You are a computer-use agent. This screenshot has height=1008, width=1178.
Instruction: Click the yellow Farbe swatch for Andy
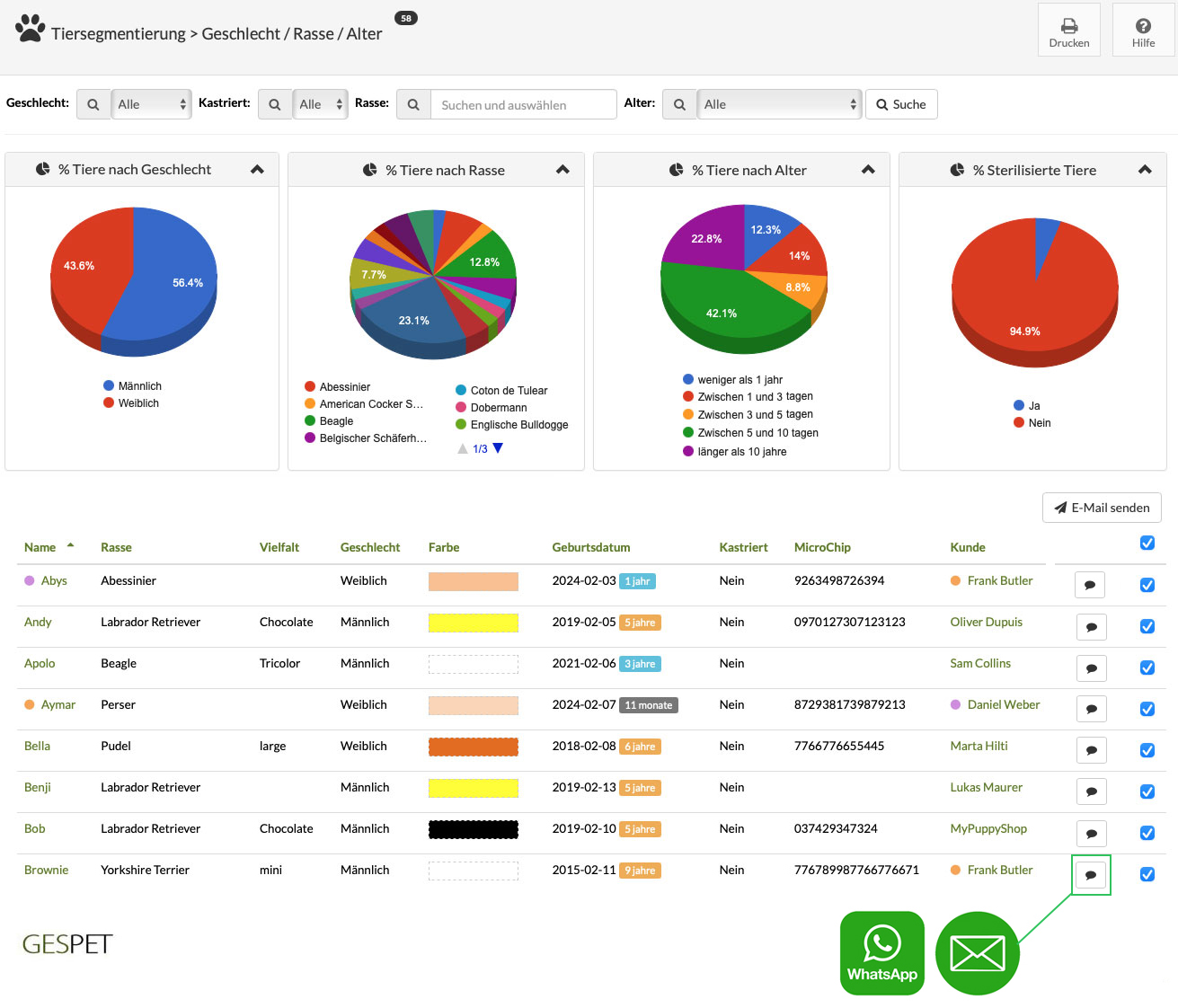(x=474, y=623)
